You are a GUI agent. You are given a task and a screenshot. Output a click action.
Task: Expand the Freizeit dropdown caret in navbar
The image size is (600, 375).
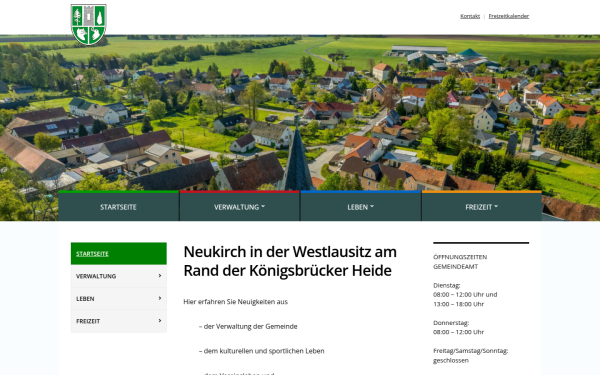click(496, 207)
